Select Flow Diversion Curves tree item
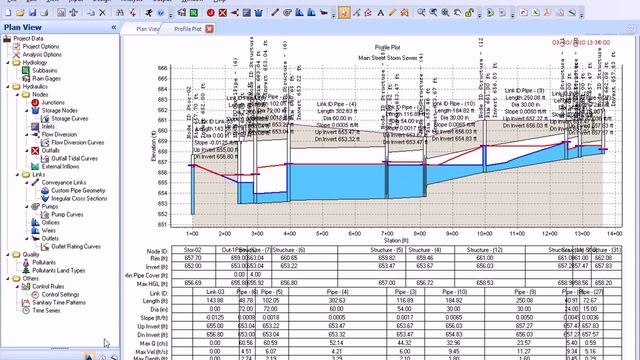 [78, 142]
